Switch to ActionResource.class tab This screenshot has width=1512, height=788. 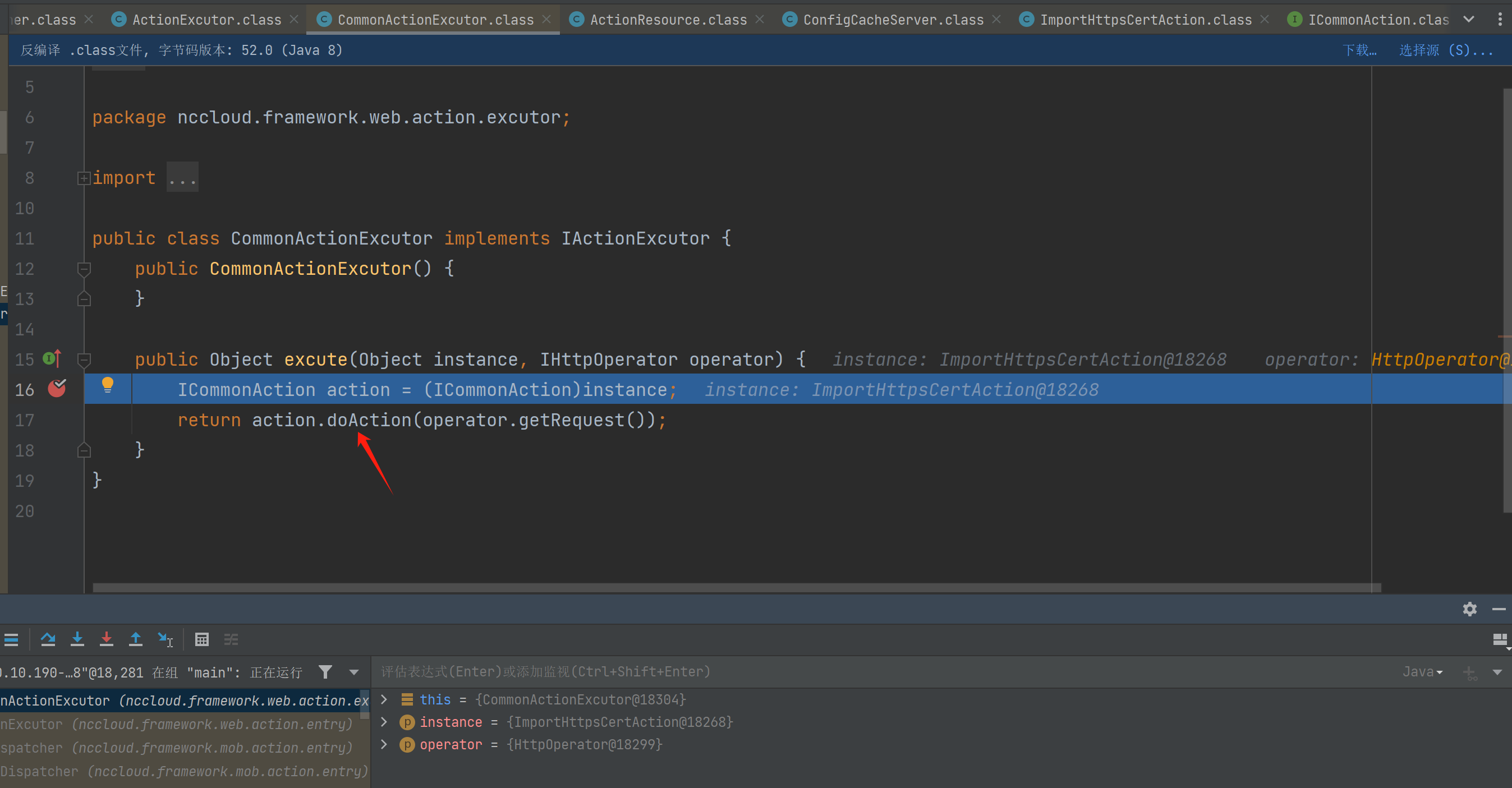(x=668, y=20)
